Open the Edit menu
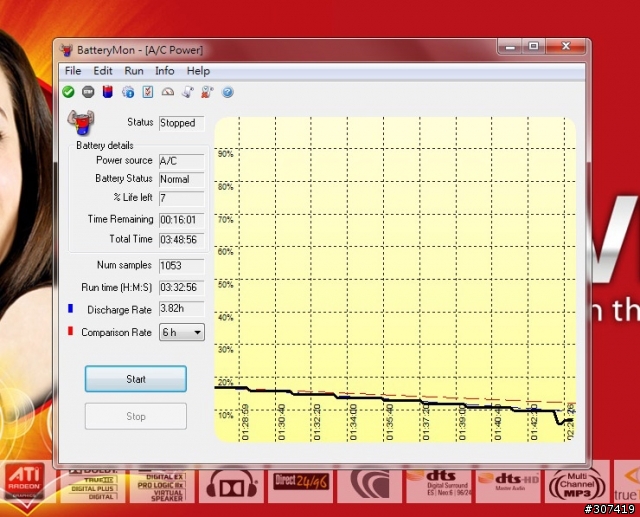This screenshot has width=640, height=517. pyautogui.click(x=102, y=71)
